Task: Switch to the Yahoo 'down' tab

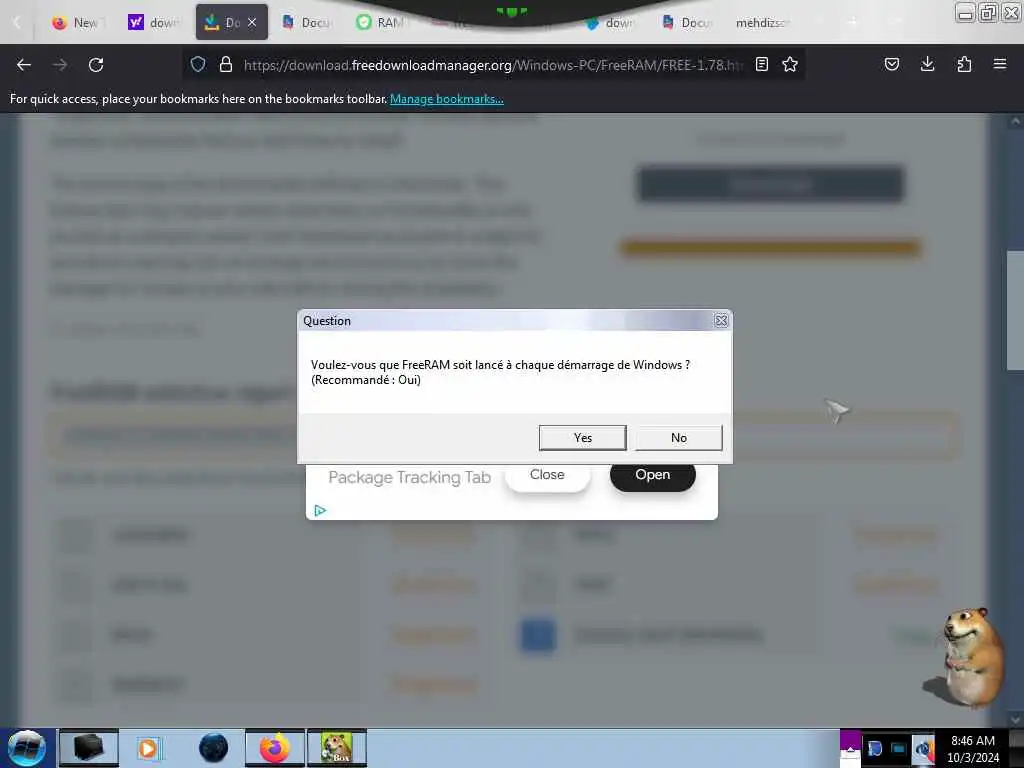Action: tap(154, 23)
